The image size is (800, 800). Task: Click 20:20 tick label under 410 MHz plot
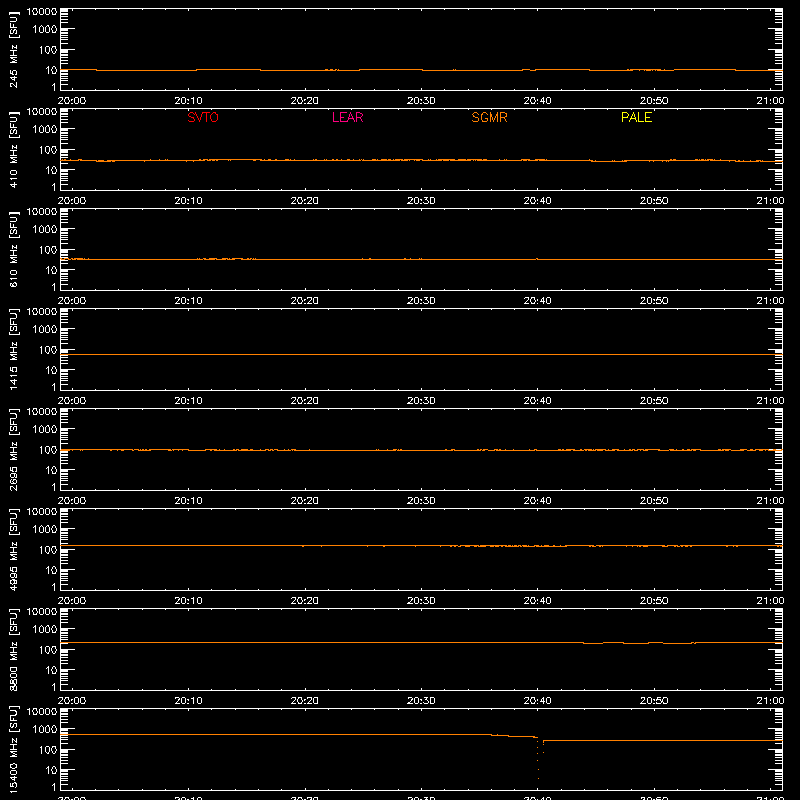click(x=305, y=201)
